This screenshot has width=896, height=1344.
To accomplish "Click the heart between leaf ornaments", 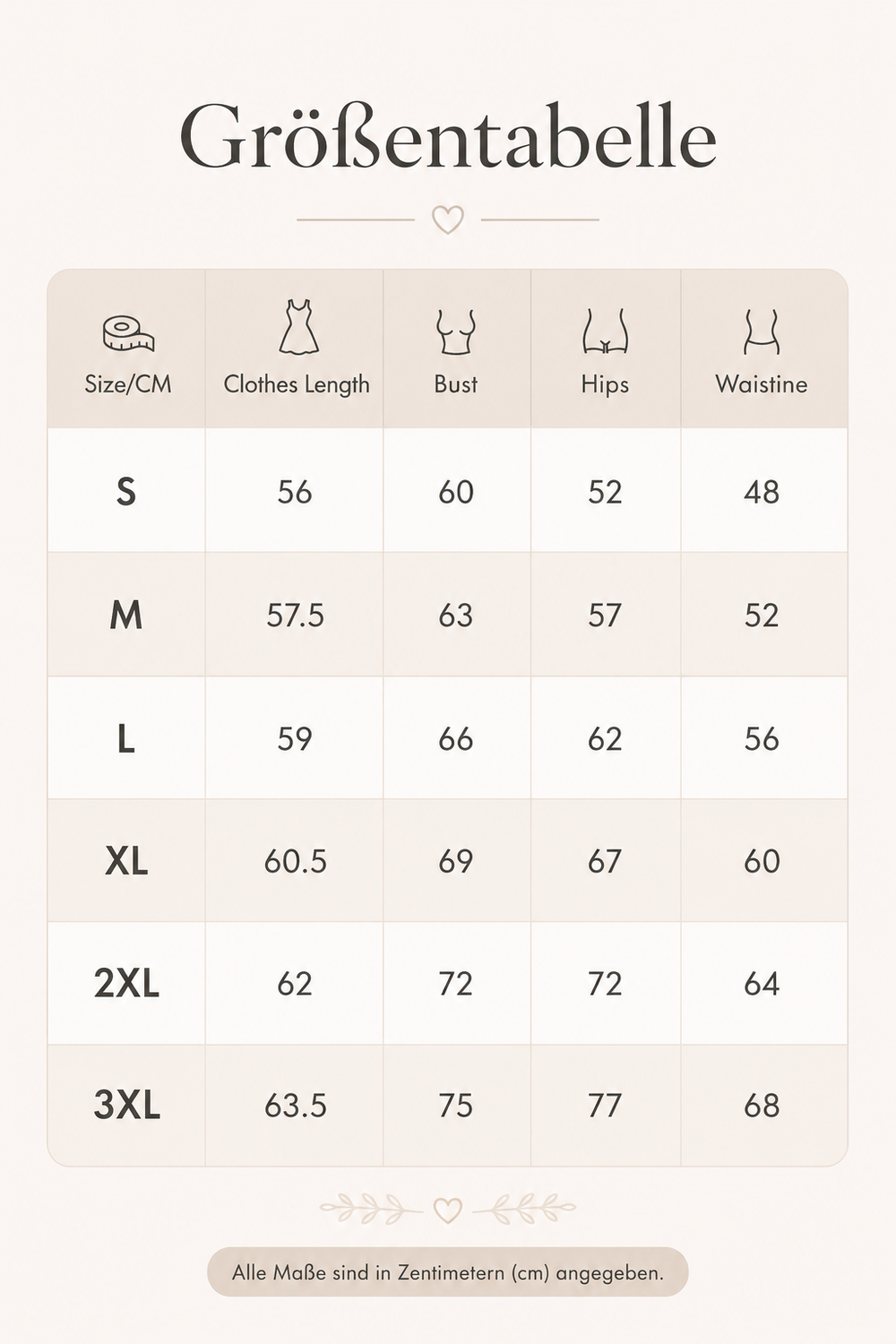I will click(448, 1210).
